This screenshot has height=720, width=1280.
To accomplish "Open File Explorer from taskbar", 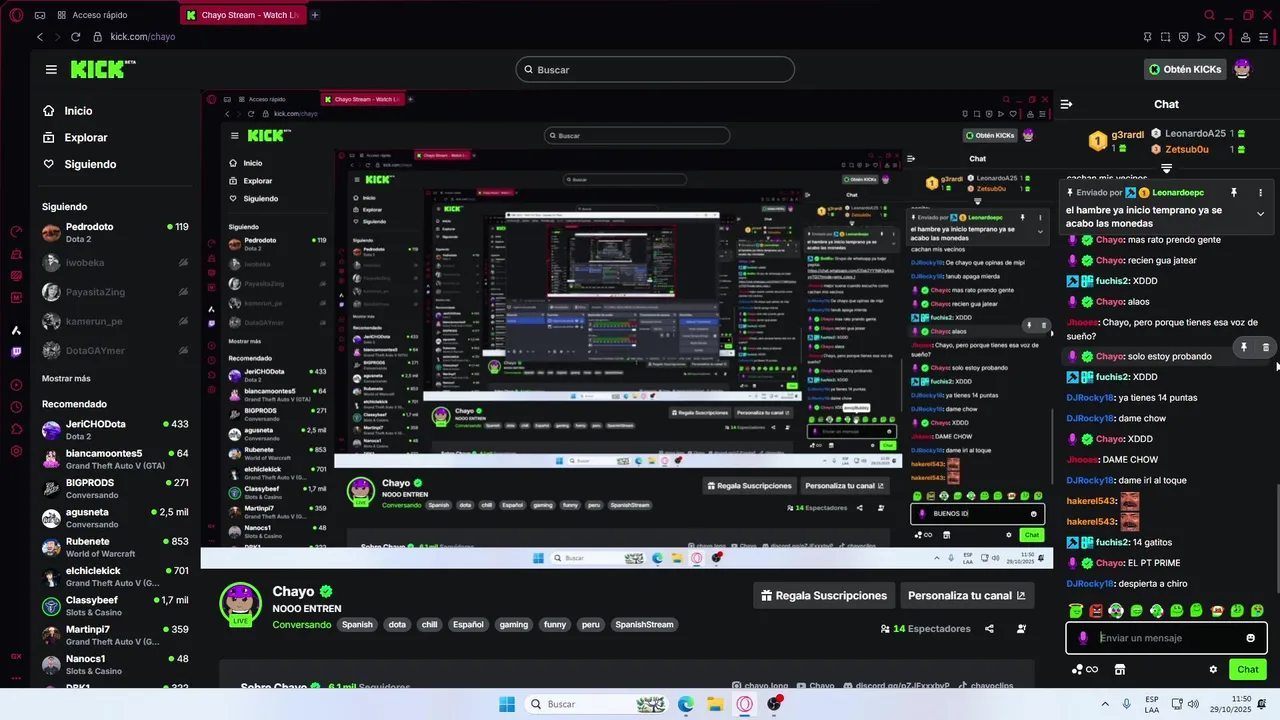I will pos(715,704).
